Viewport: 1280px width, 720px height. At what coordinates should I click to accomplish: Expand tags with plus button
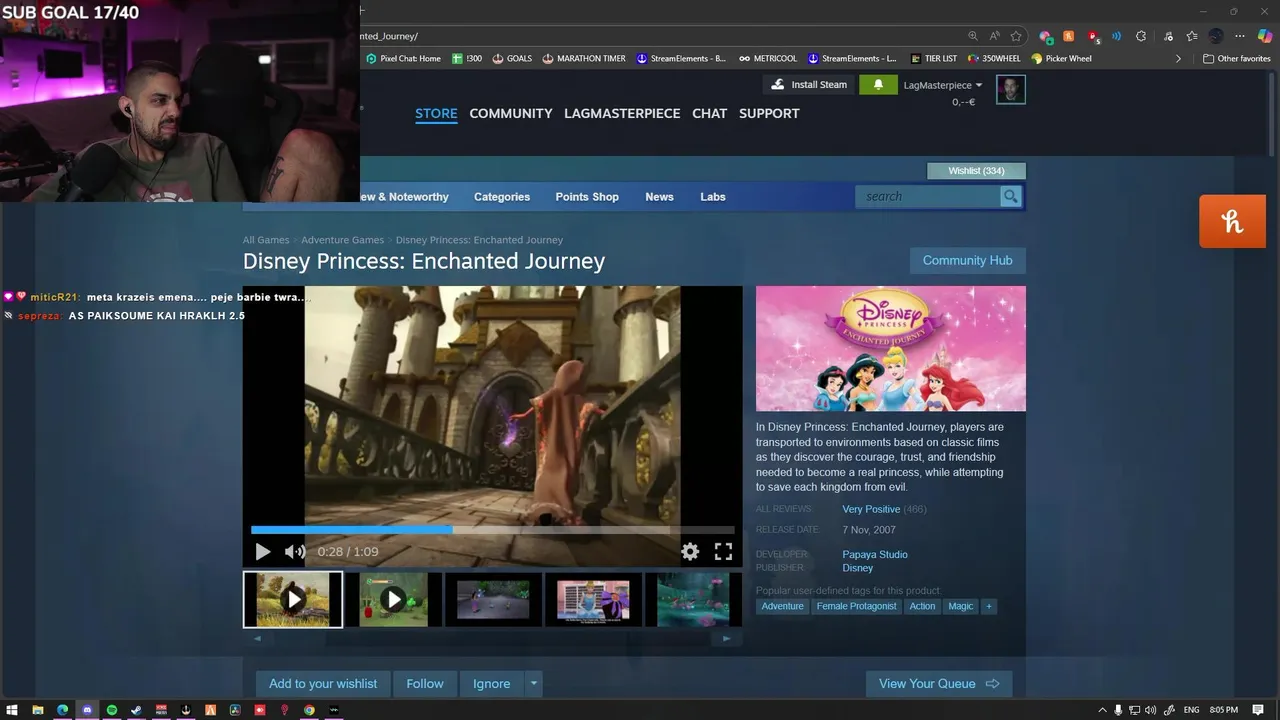coord(989,606)
